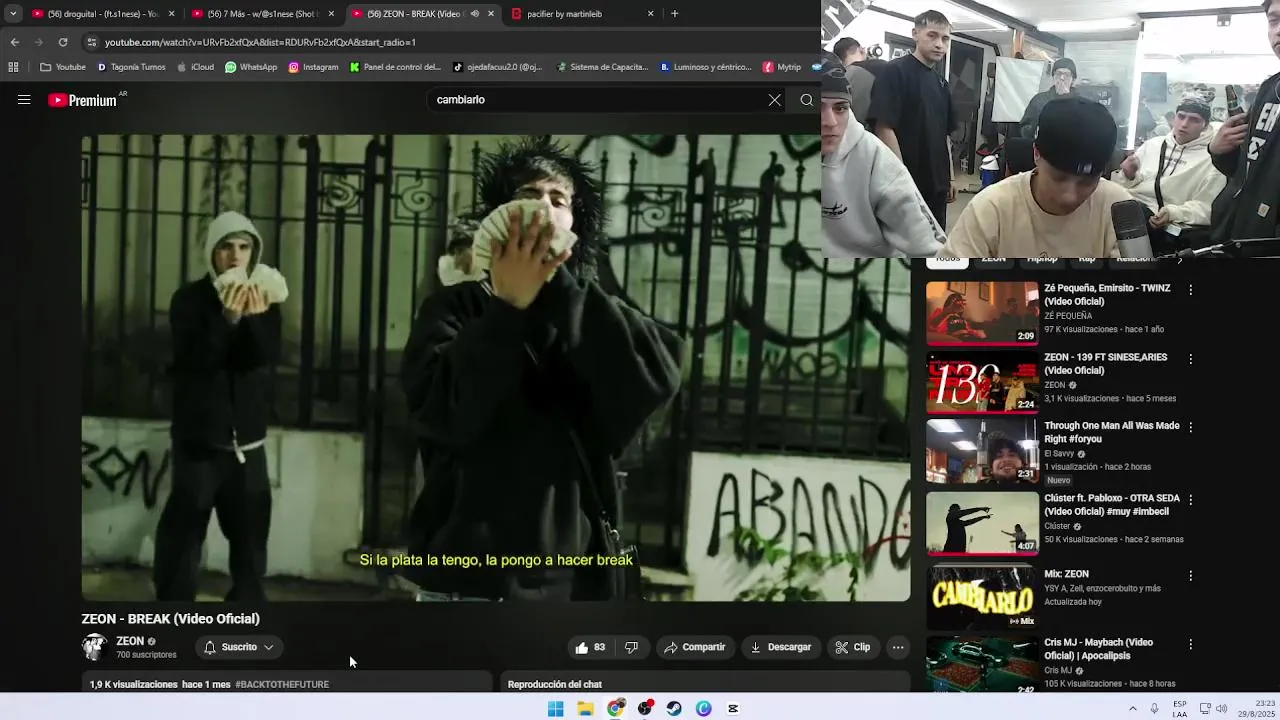
Task: Open the 23:23 clock and calendar
Action: (1255, 708)
